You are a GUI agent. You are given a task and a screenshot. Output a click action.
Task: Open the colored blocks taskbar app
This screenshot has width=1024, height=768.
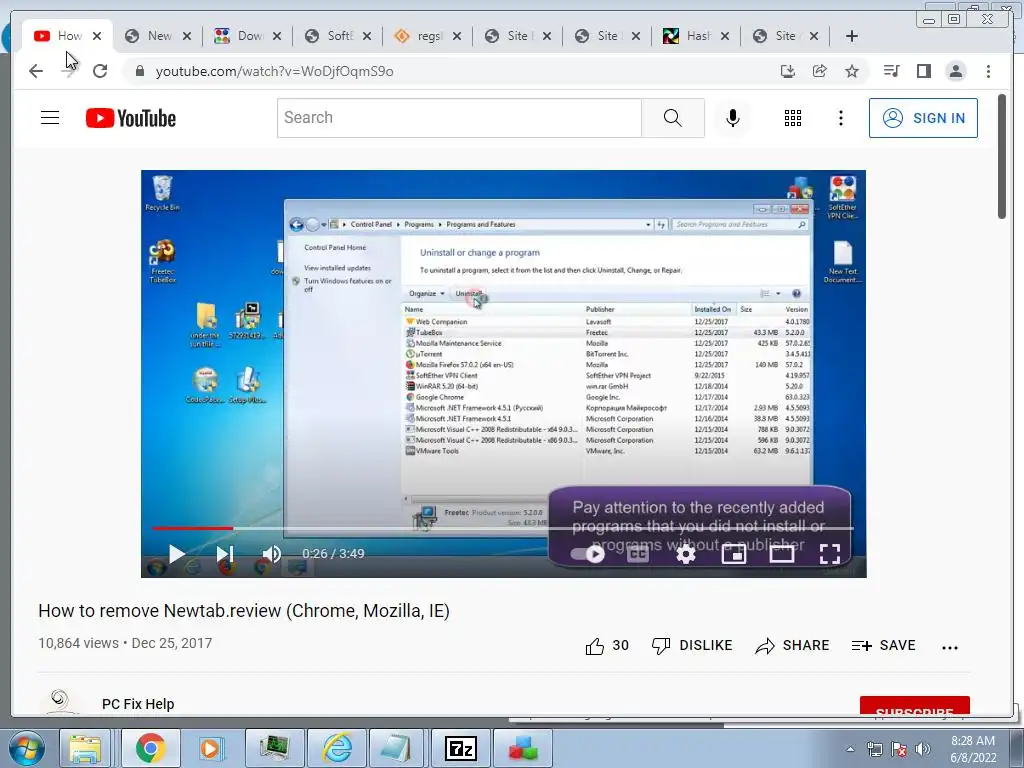[522, 748]
